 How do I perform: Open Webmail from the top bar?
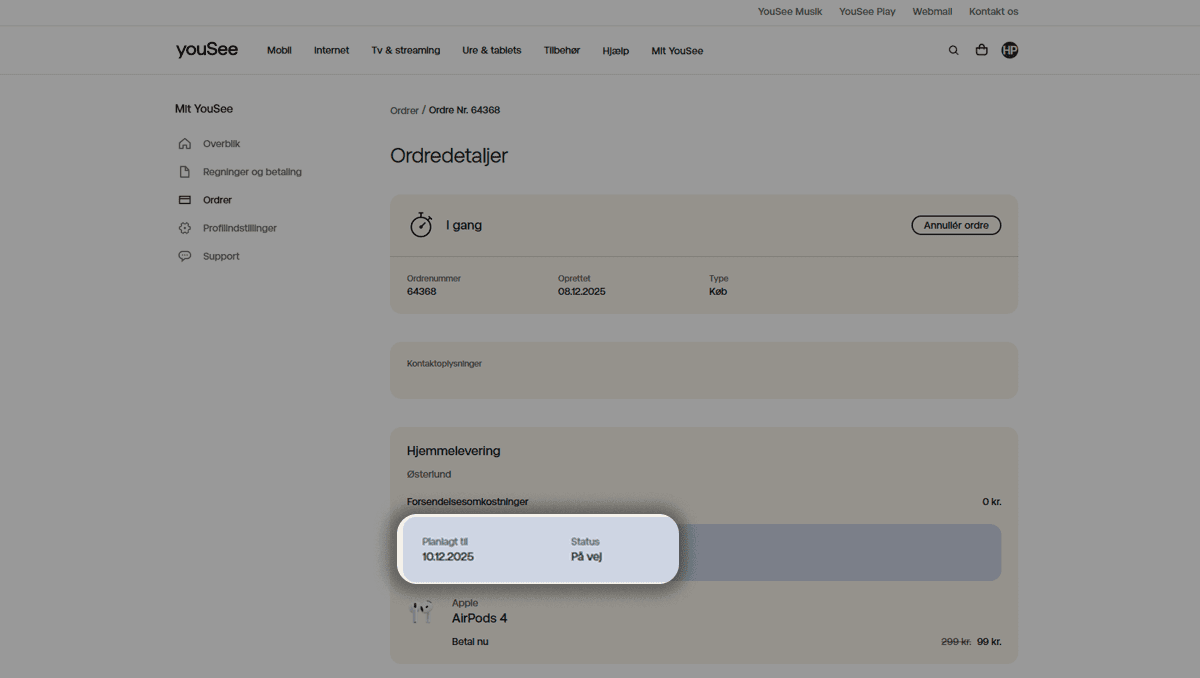(x=932, y=11)
